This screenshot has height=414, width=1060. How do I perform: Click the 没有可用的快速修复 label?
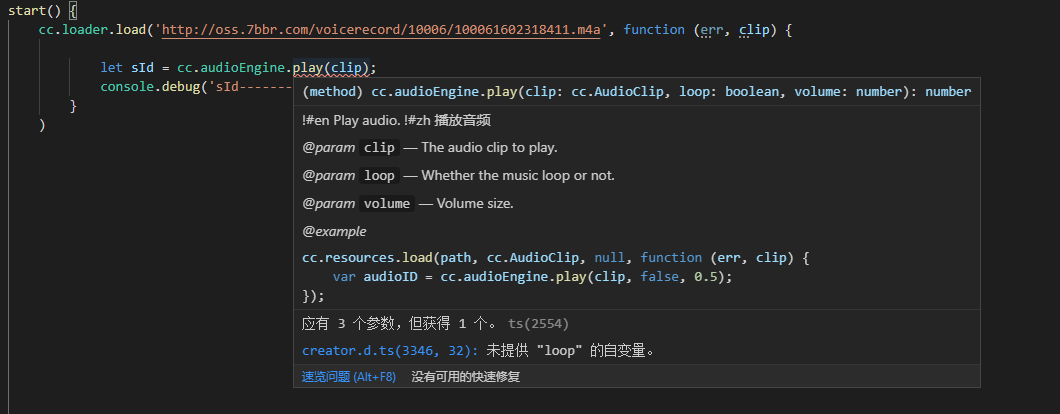tap(465, 377)
